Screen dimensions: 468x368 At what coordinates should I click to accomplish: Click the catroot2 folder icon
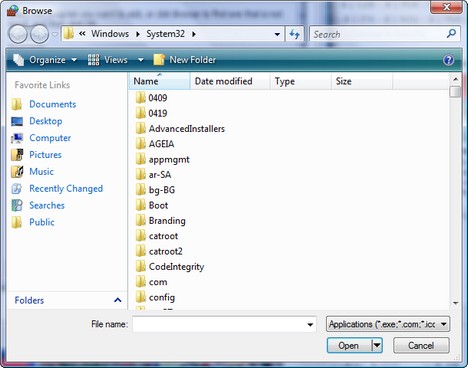[141, 251]
